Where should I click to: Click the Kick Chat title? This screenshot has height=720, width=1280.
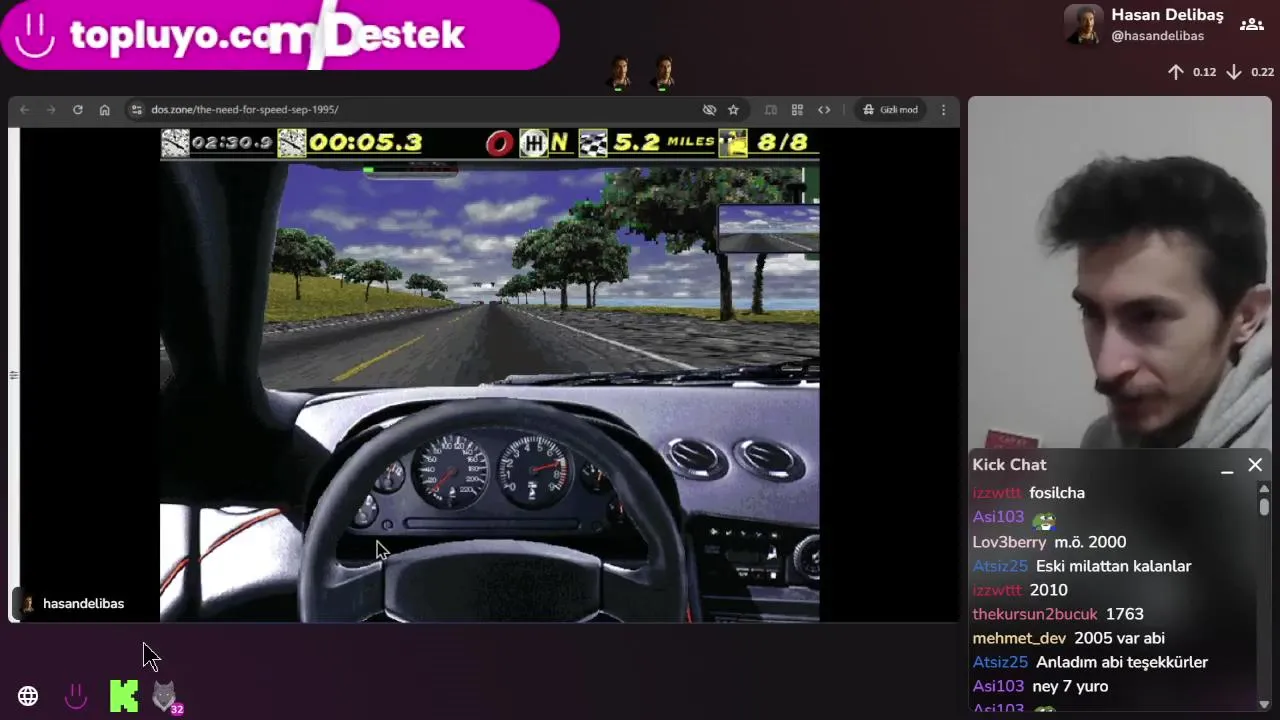click(x=1009, y=465)
